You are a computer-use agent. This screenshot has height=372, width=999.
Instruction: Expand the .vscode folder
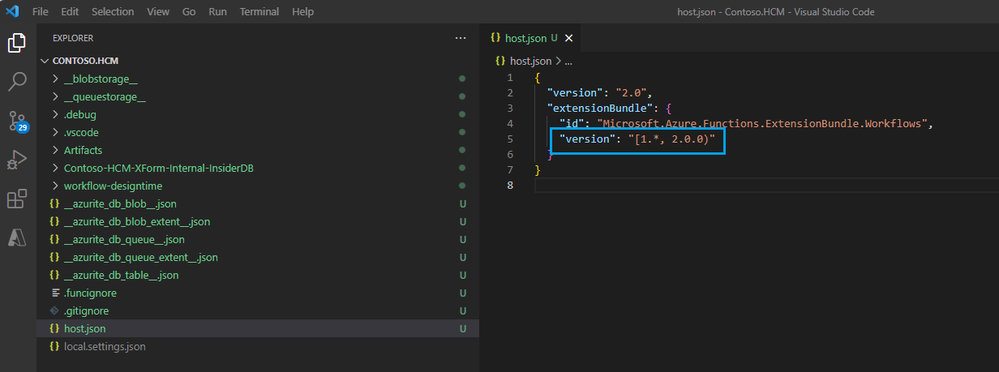[55, 132]
